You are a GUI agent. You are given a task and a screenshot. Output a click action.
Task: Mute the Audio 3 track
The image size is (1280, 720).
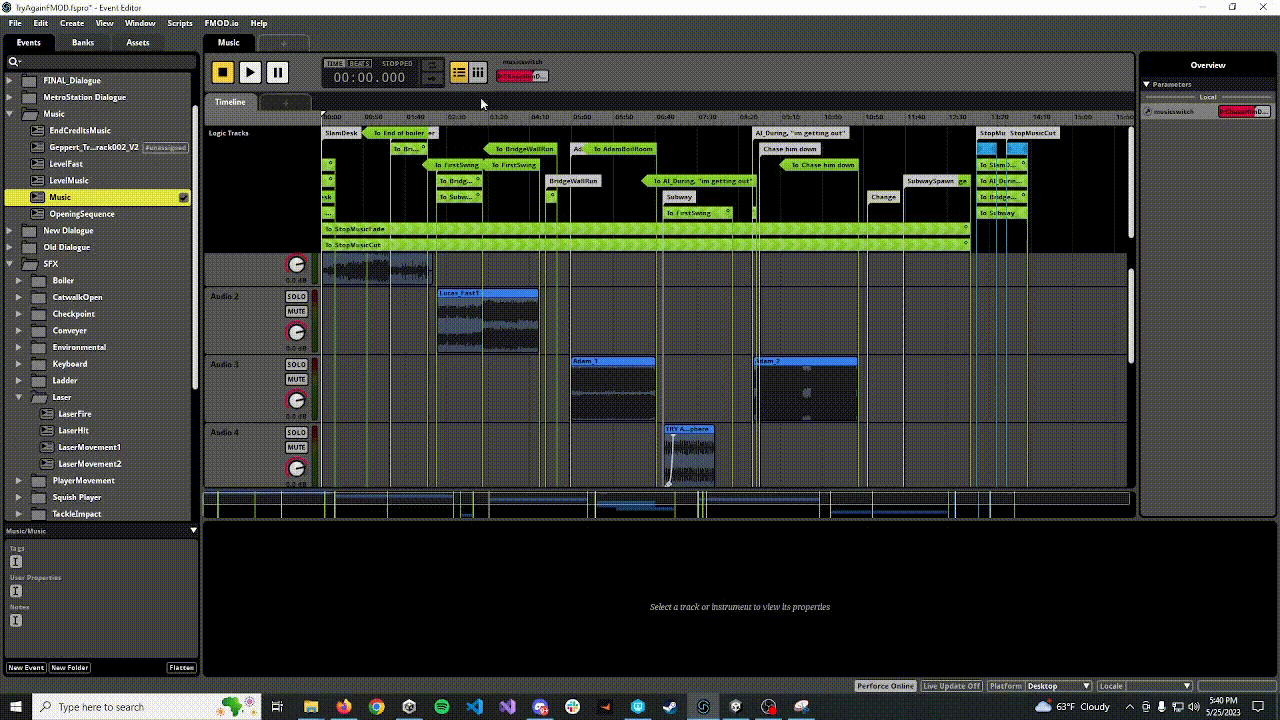(296, 380)
